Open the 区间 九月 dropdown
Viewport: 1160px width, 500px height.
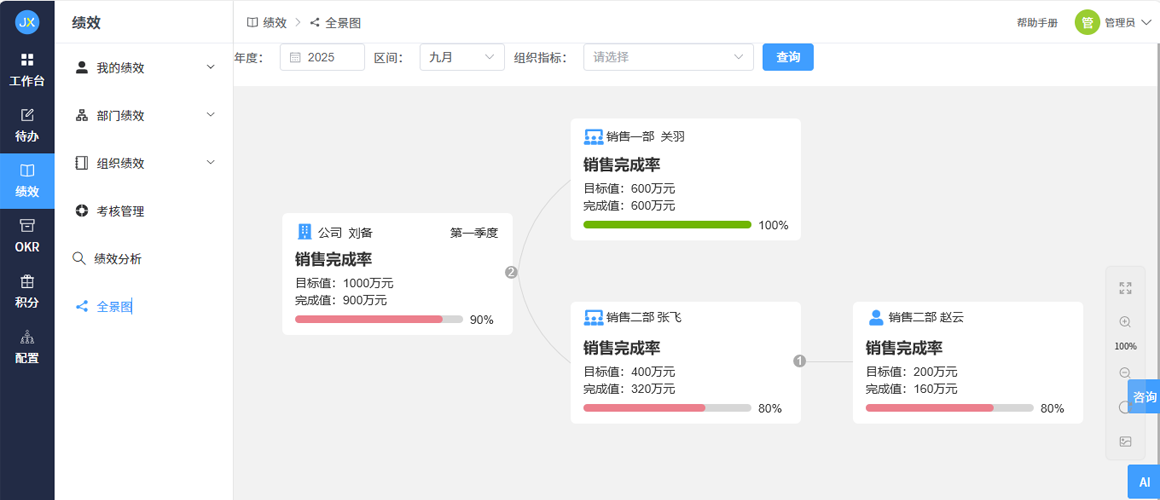[462, 57]
